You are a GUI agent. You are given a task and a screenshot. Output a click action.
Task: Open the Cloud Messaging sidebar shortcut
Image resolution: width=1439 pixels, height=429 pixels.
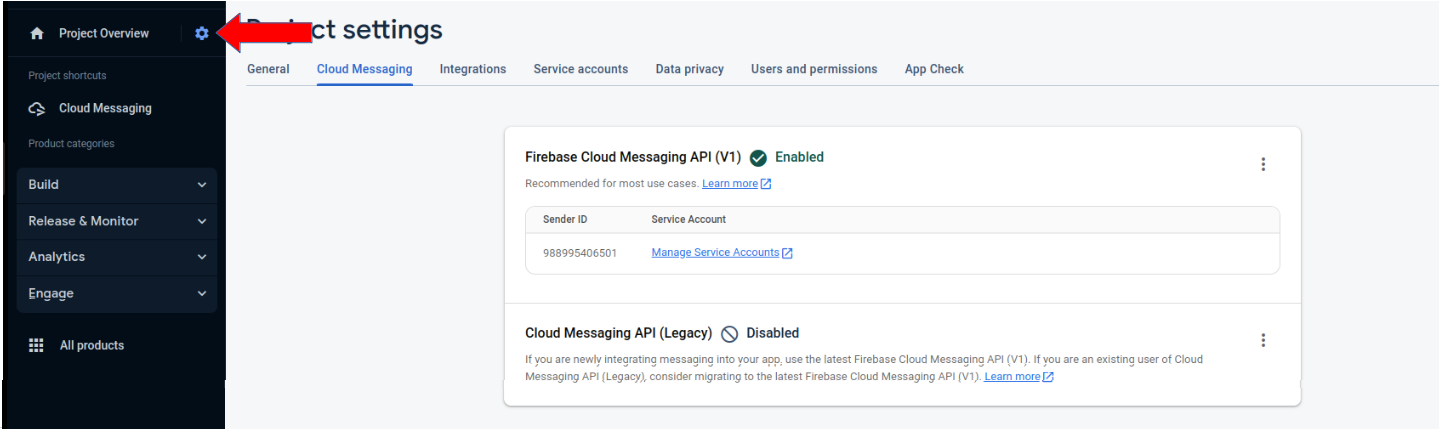click(105, 108)
